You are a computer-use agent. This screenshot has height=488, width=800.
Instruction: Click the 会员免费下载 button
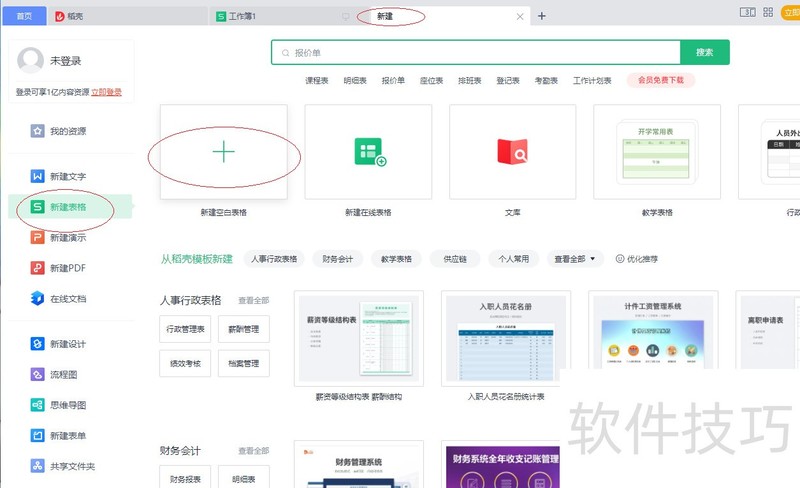pos(660,80)
